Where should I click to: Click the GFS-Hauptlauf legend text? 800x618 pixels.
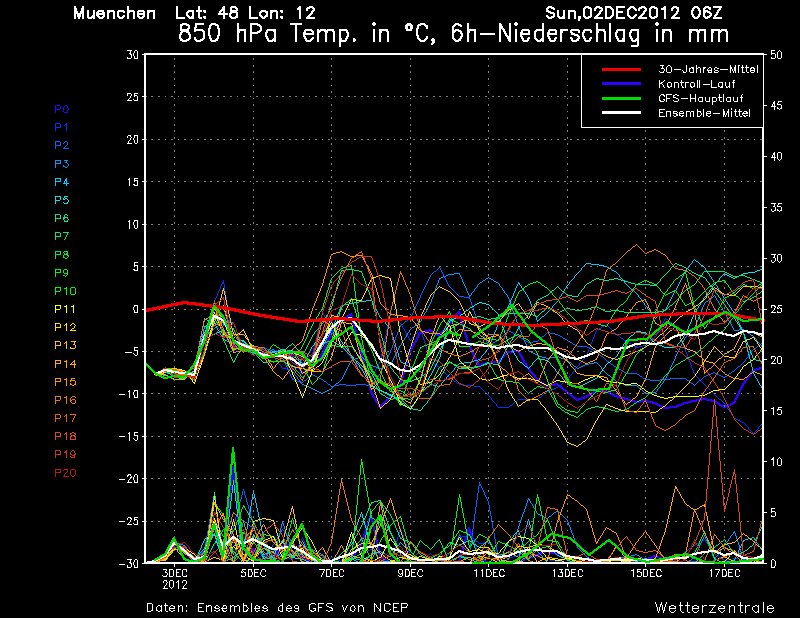(x=701, y=98)
